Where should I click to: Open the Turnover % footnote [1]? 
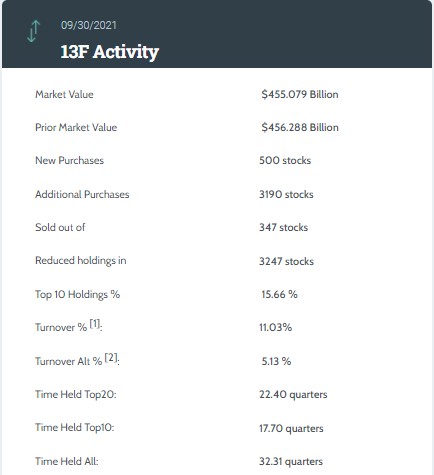click(95, 324)
